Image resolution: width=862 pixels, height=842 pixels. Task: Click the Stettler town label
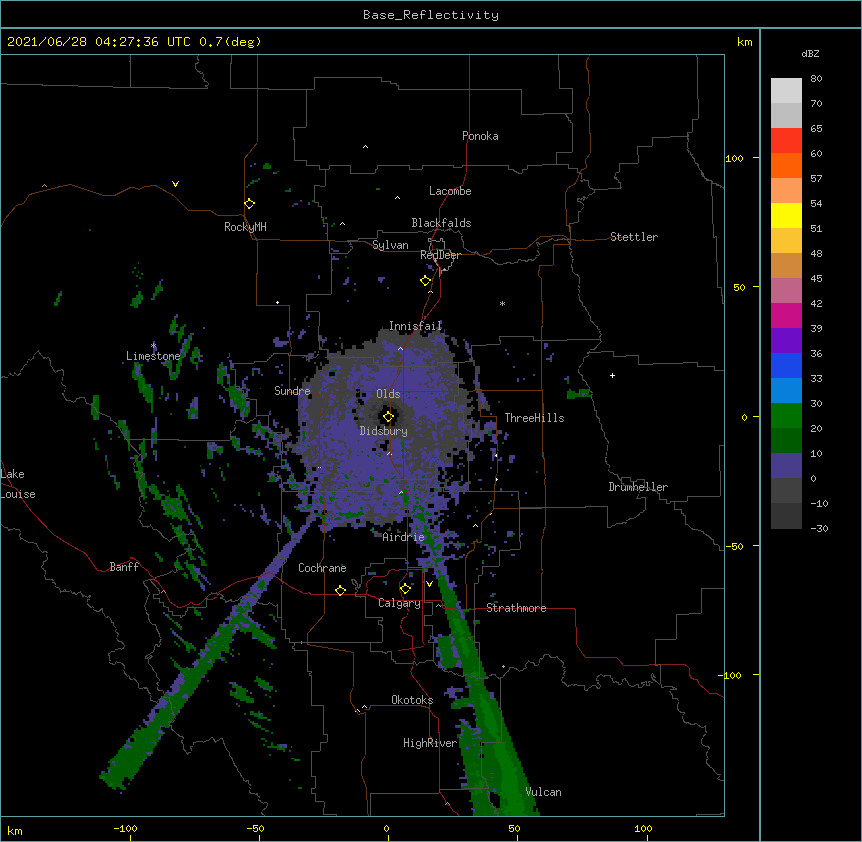click(x=634, y=237)
